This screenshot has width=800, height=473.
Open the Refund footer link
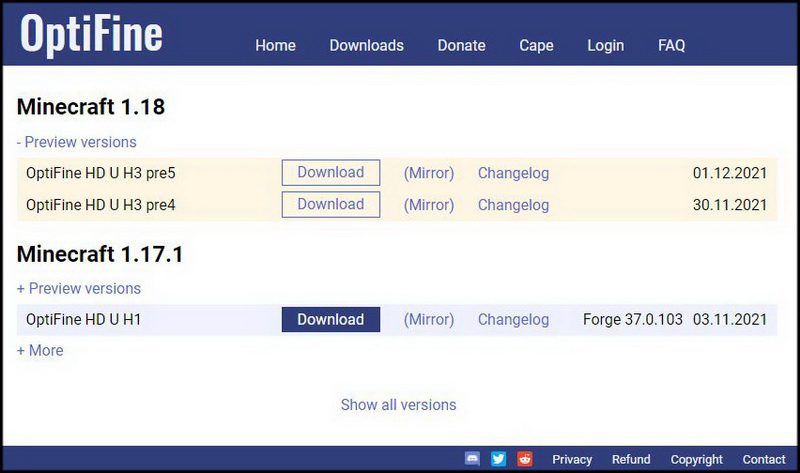(631, 459)
